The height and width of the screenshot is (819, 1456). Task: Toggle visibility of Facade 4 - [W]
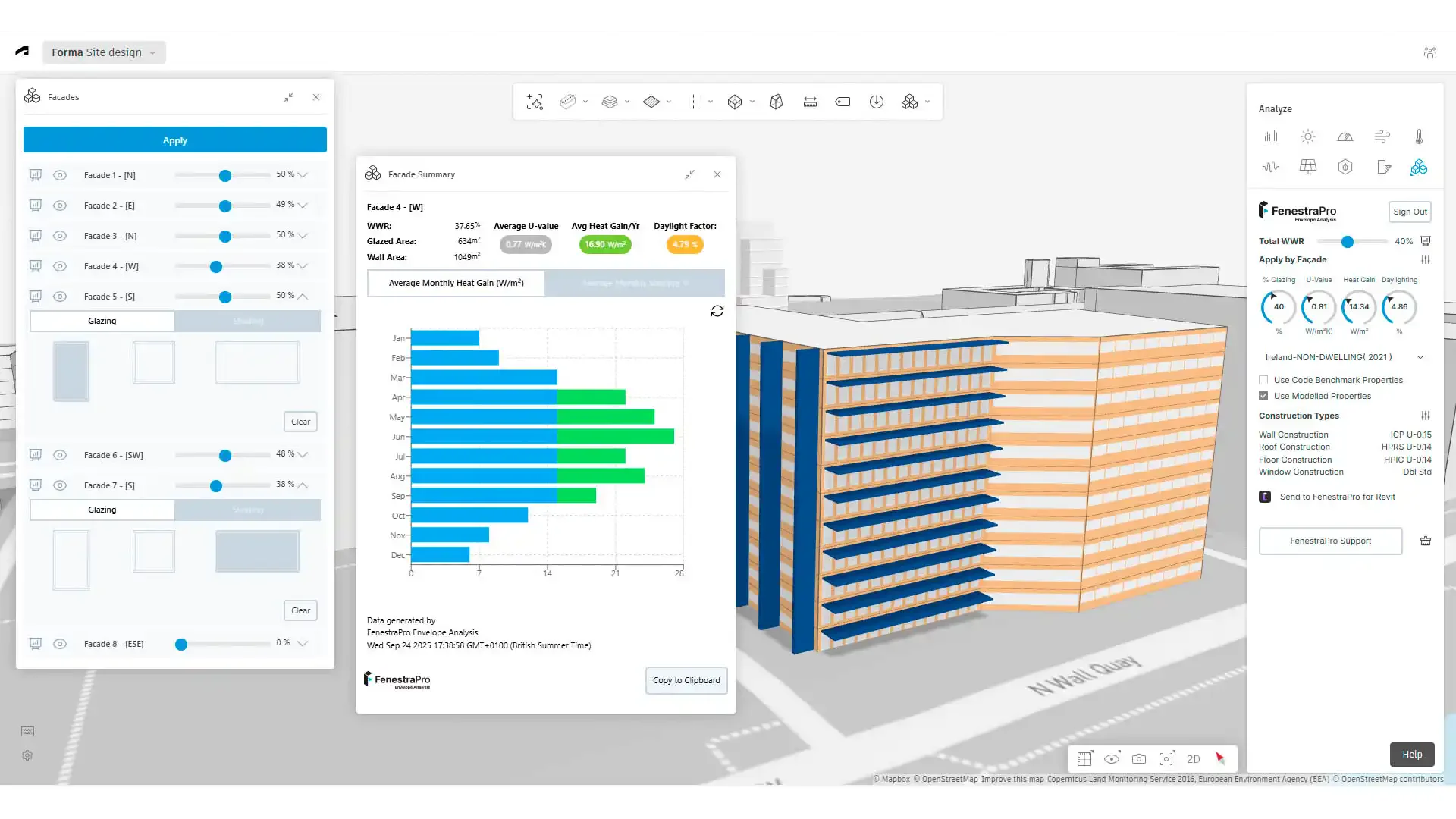60,266
